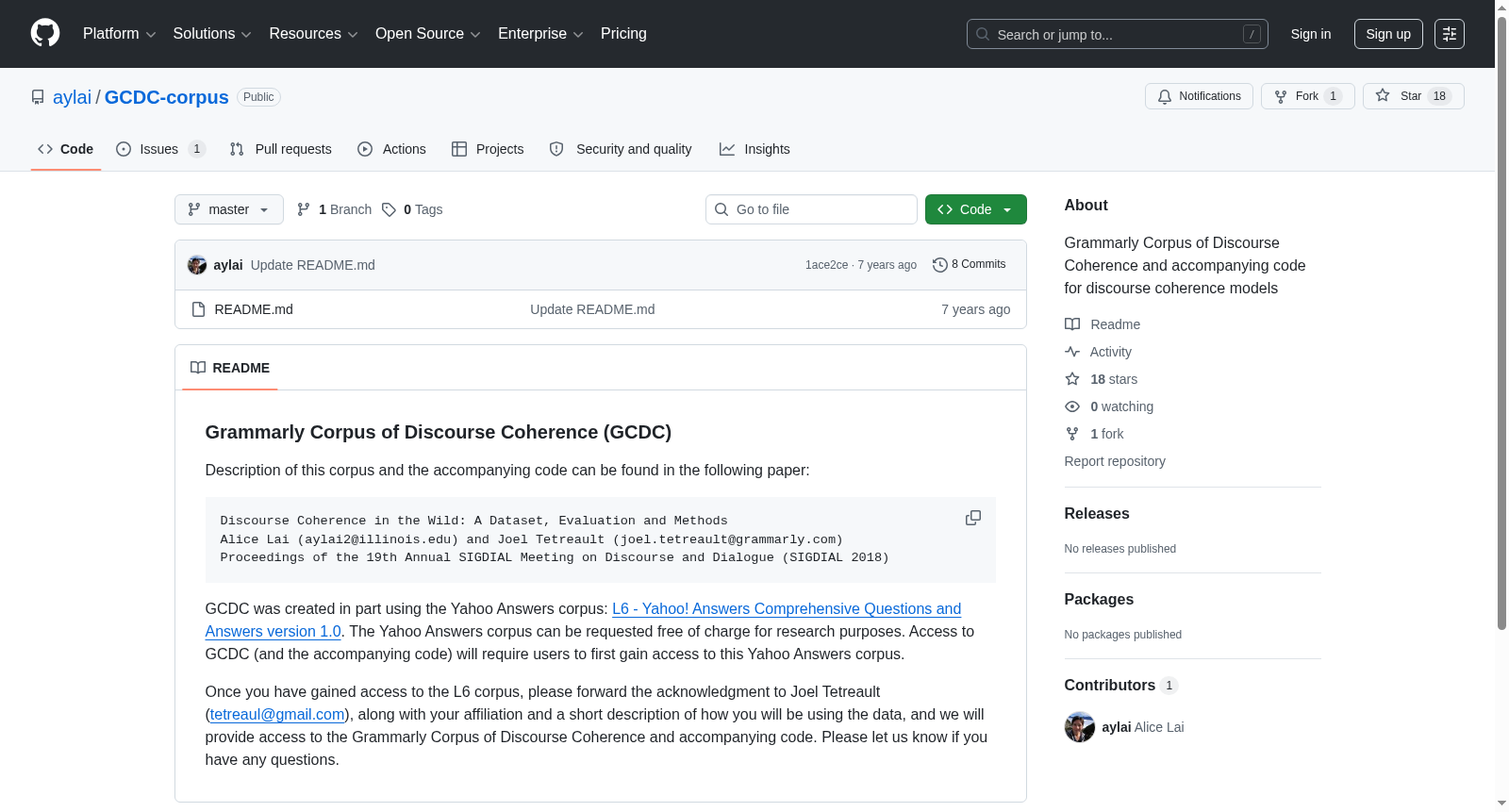This screenshot has height=812, width=1509.
Task: Click the fork icon beside 1 fork
Action: (x=1072, y=434)
